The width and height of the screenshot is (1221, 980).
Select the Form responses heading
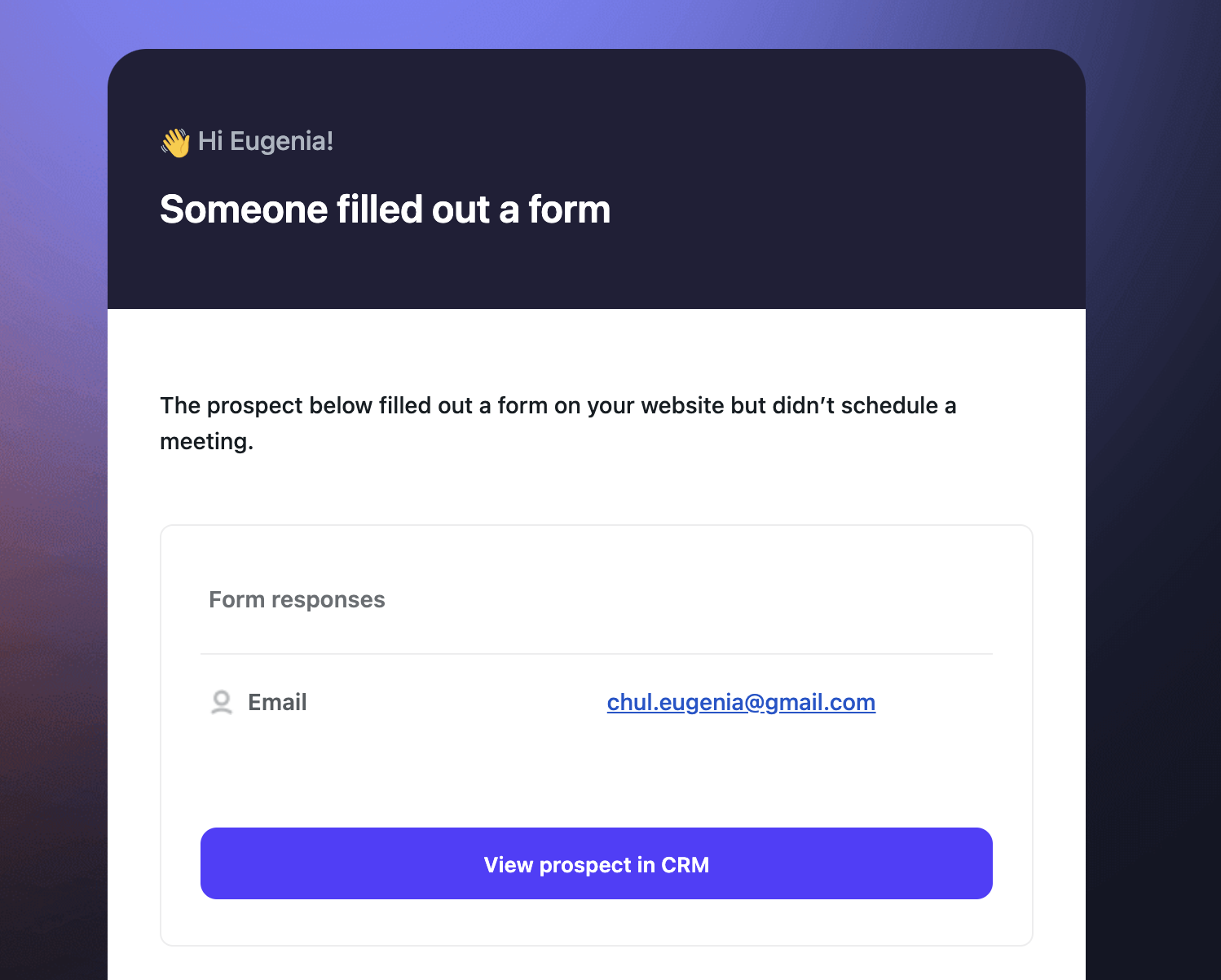297,600
